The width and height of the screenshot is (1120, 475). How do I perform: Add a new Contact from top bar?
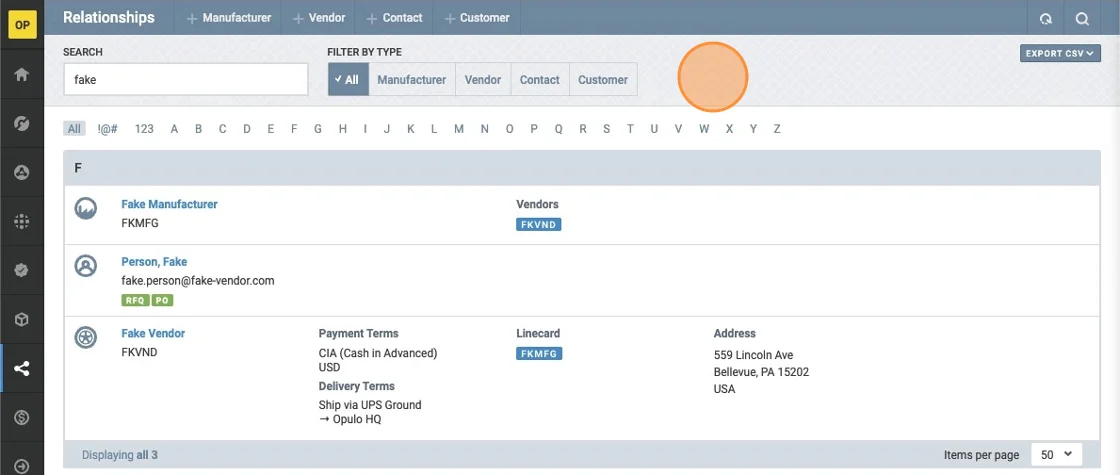(x=395, y=18)
